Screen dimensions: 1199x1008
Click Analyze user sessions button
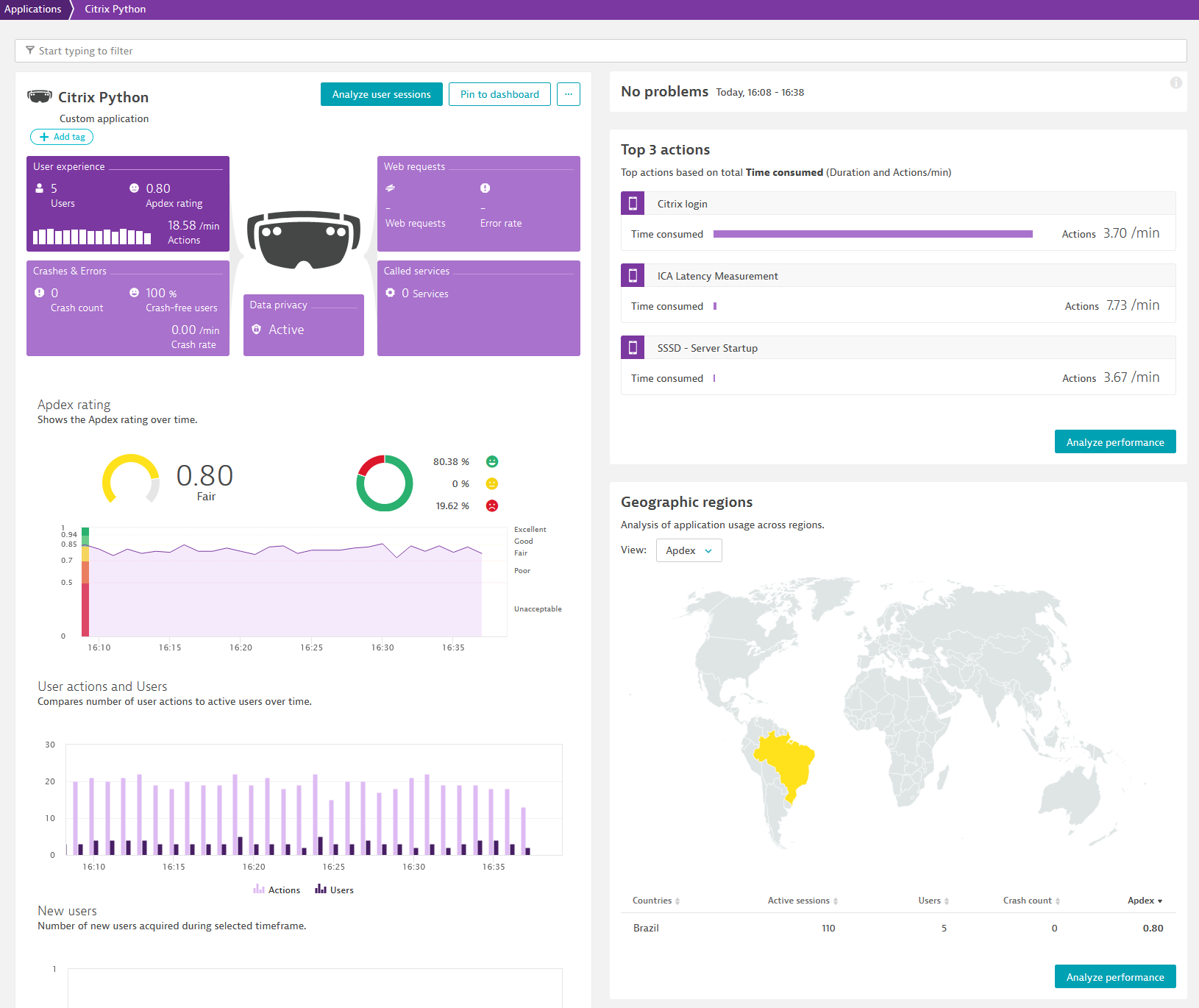[382, 94]
